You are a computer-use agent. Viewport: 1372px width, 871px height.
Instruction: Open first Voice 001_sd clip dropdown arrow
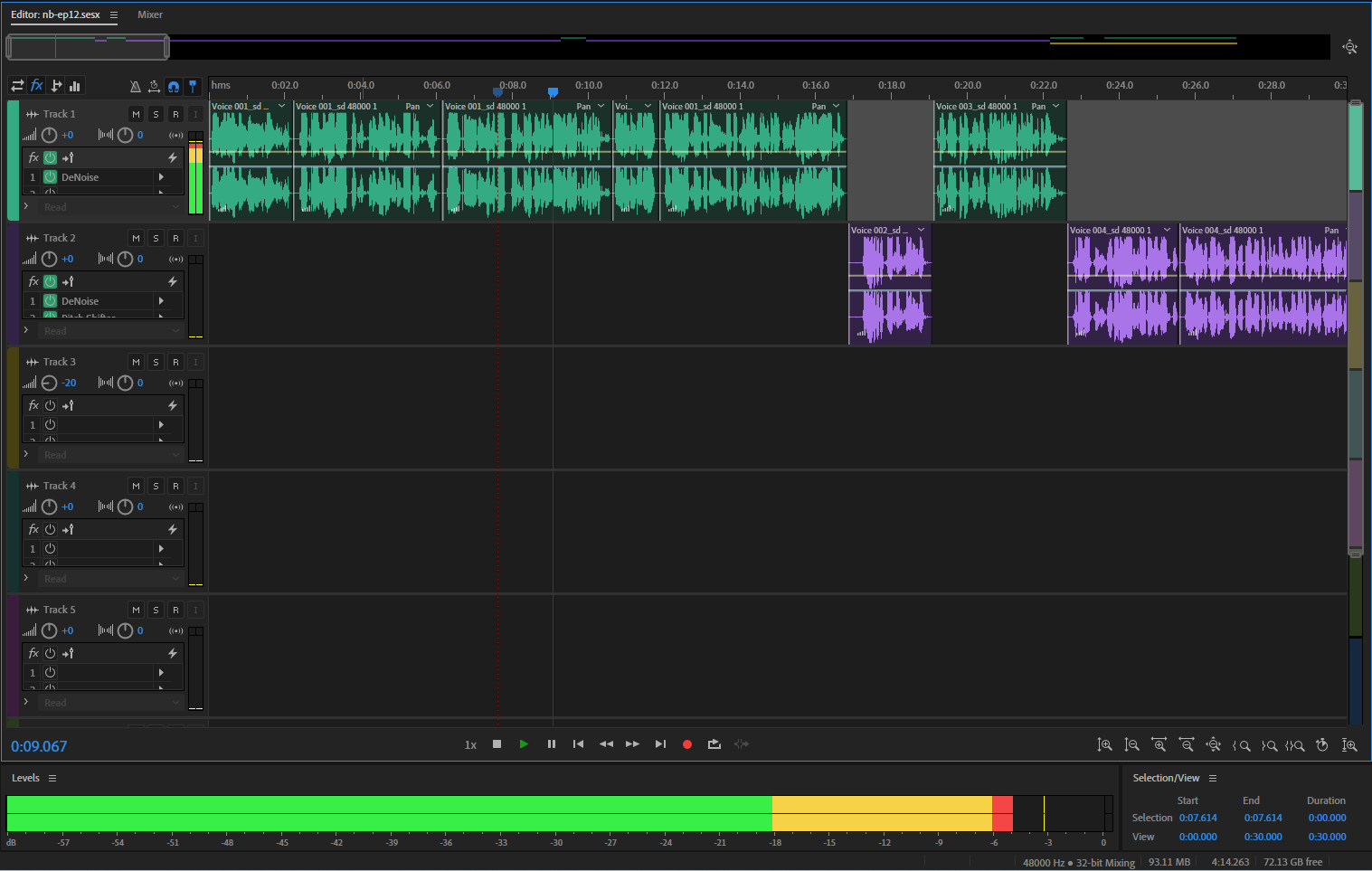[282, 106]
